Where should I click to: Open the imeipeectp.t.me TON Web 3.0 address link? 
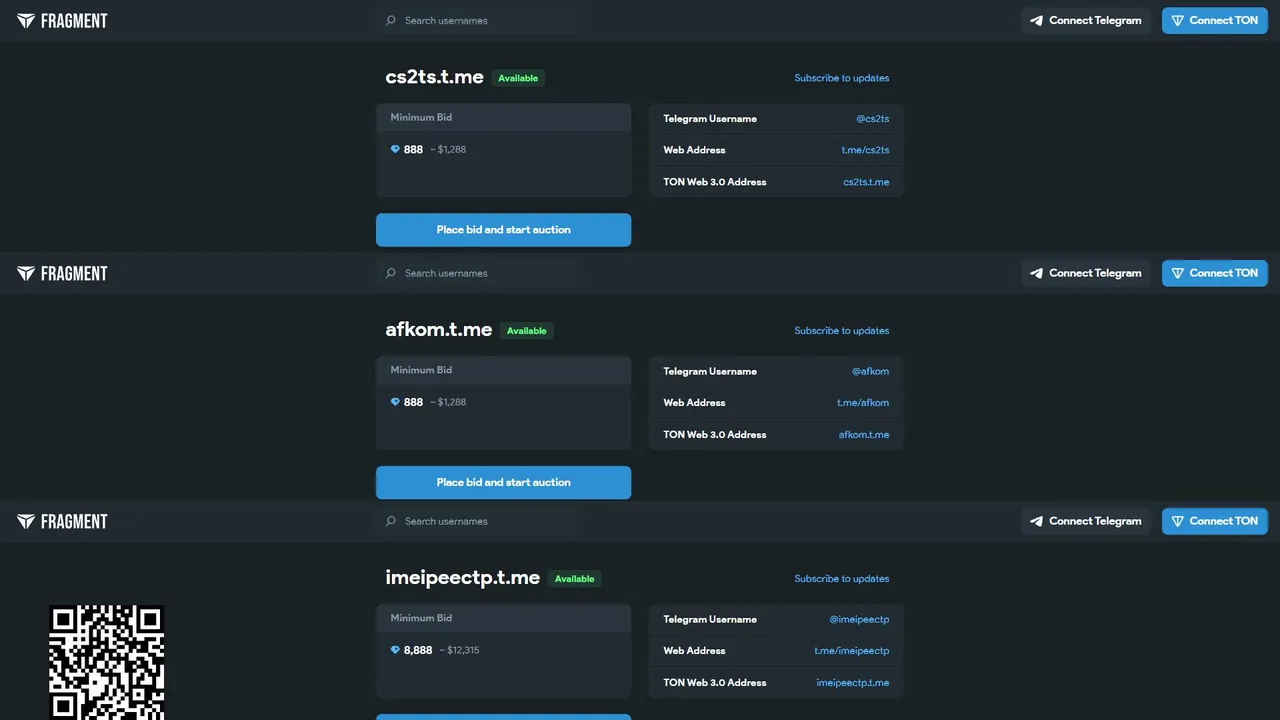click(853, 683)
